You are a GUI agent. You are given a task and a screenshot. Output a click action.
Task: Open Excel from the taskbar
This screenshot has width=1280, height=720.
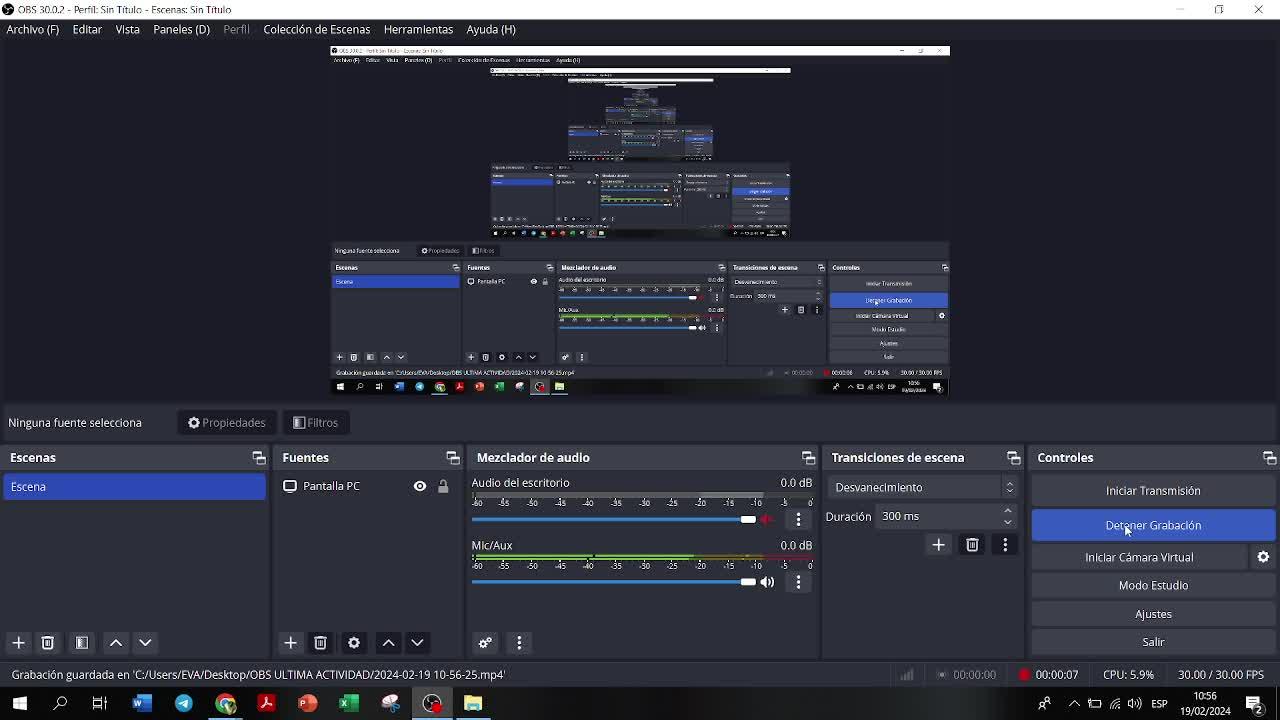coord(348,703)
